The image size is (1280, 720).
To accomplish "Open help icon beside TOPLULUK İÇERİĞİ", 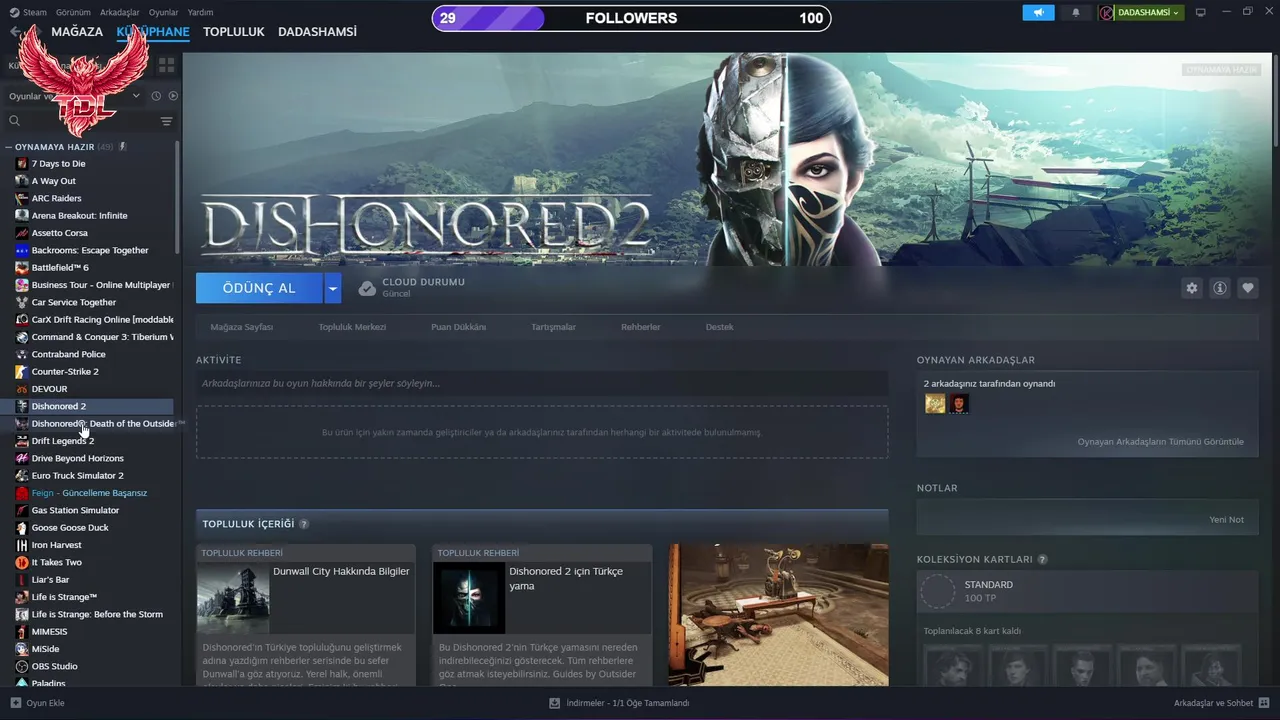I will (x=304, y=524).
